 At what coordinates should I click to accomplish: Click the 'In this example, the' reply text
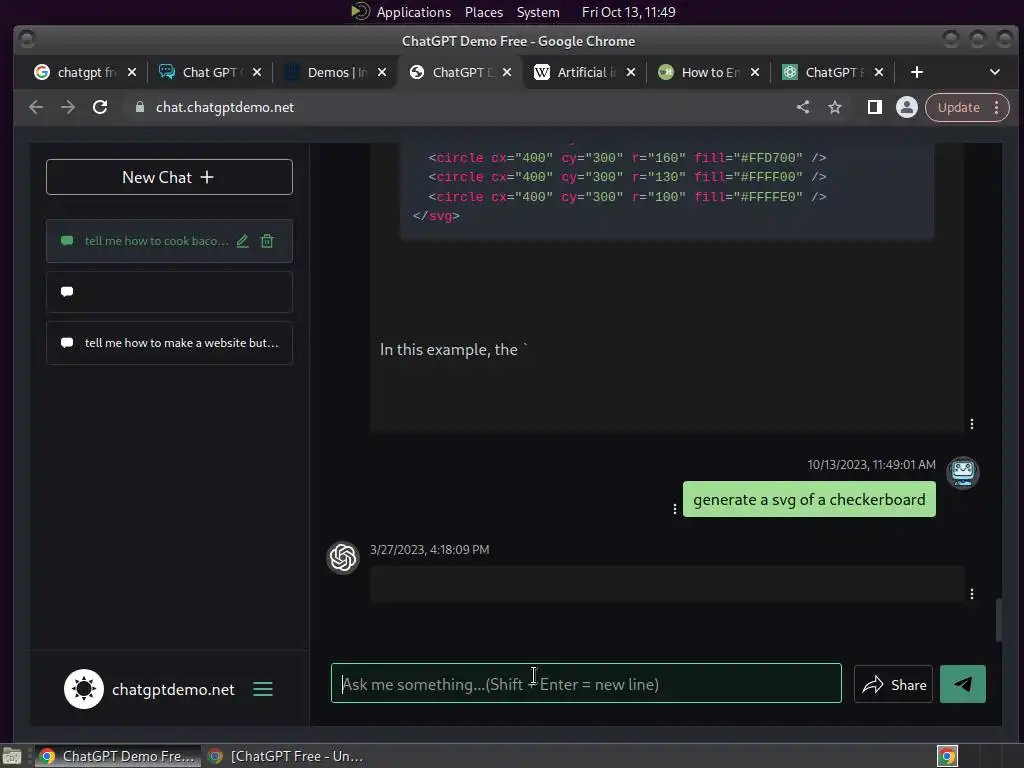[453, 349]
